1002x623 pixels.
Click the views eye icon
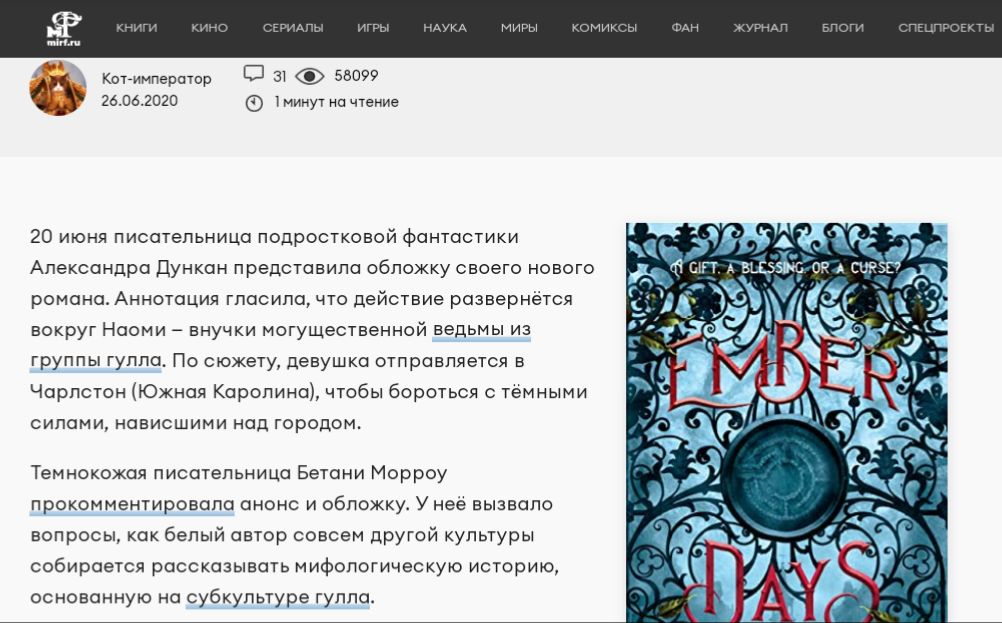coord(310,77)
